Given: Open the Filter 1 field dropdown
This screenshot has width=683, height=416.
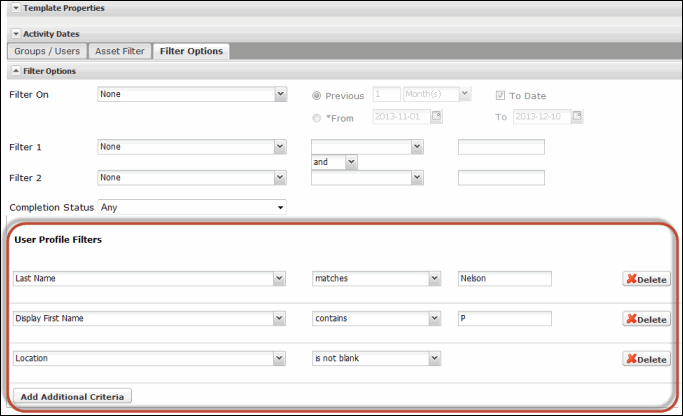Looking at the screenshot, I should 192,147.
